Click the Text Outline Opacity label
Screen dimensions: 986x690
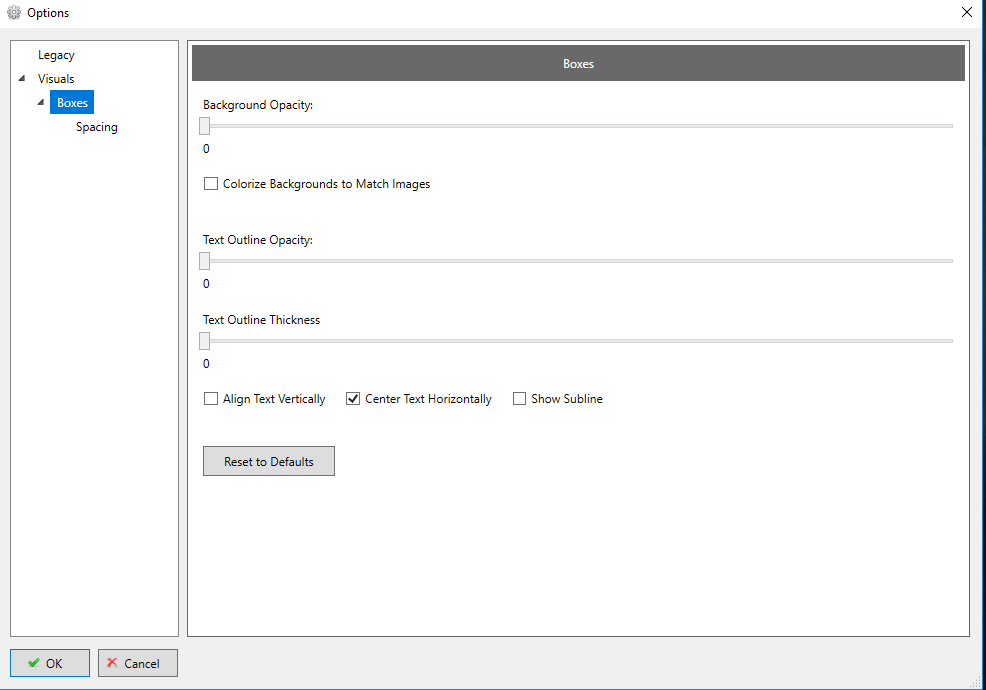[x=258, y=240]
